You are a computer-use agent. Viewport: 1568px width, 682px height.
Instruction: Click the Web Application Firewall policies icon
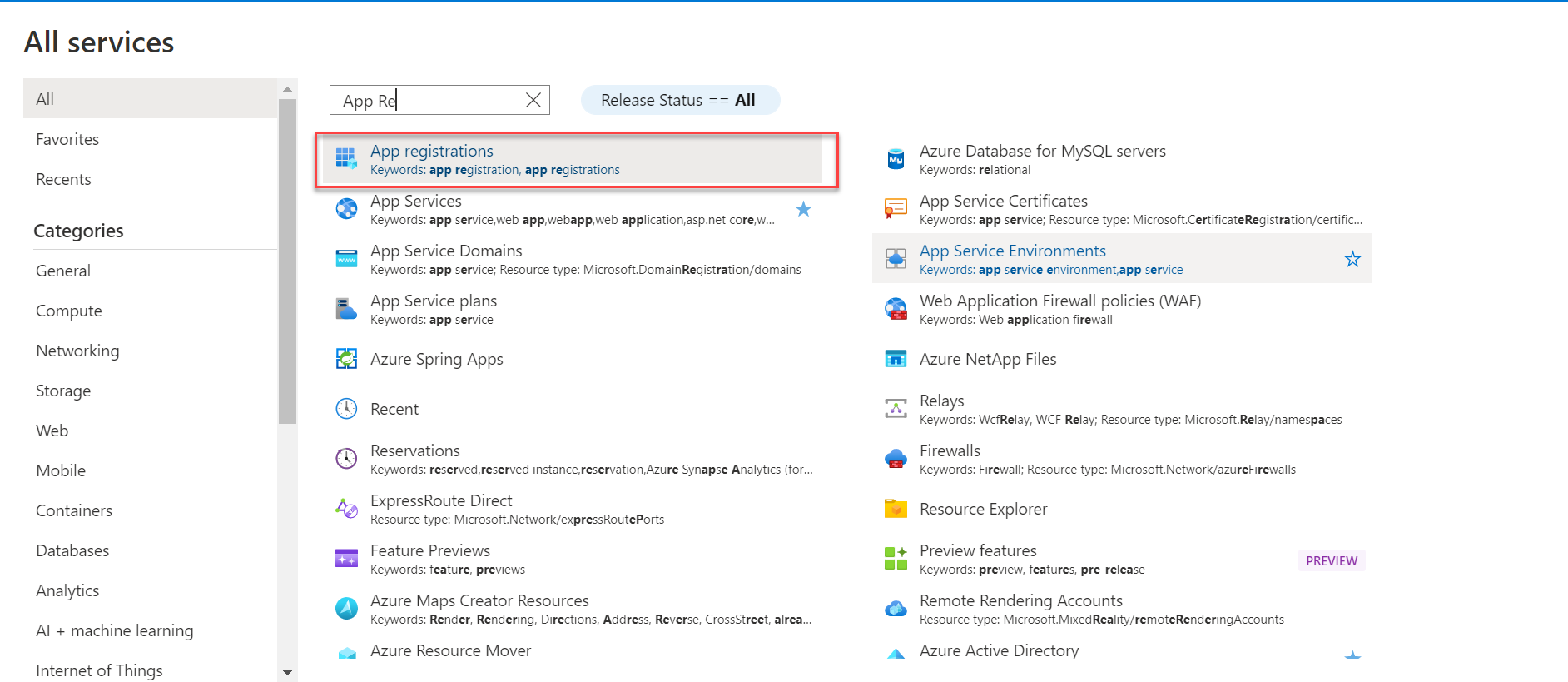coord(896,309)
